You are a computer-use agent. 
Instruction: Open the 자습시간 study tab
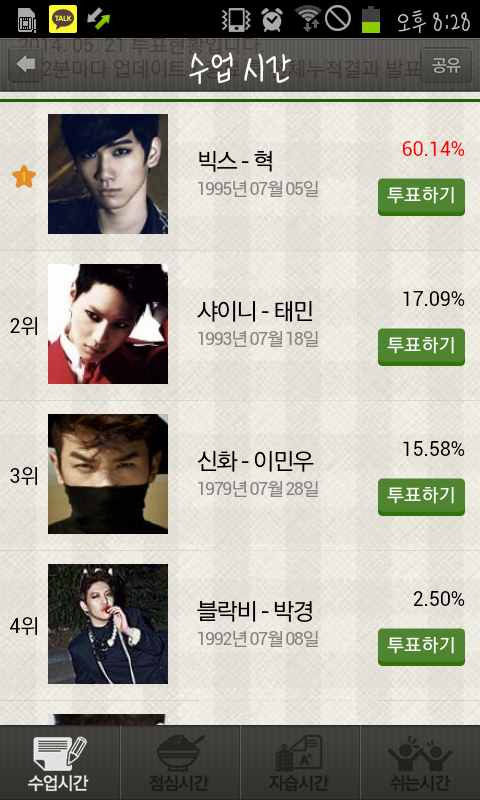pyautogui.click(x=300, y=762)
